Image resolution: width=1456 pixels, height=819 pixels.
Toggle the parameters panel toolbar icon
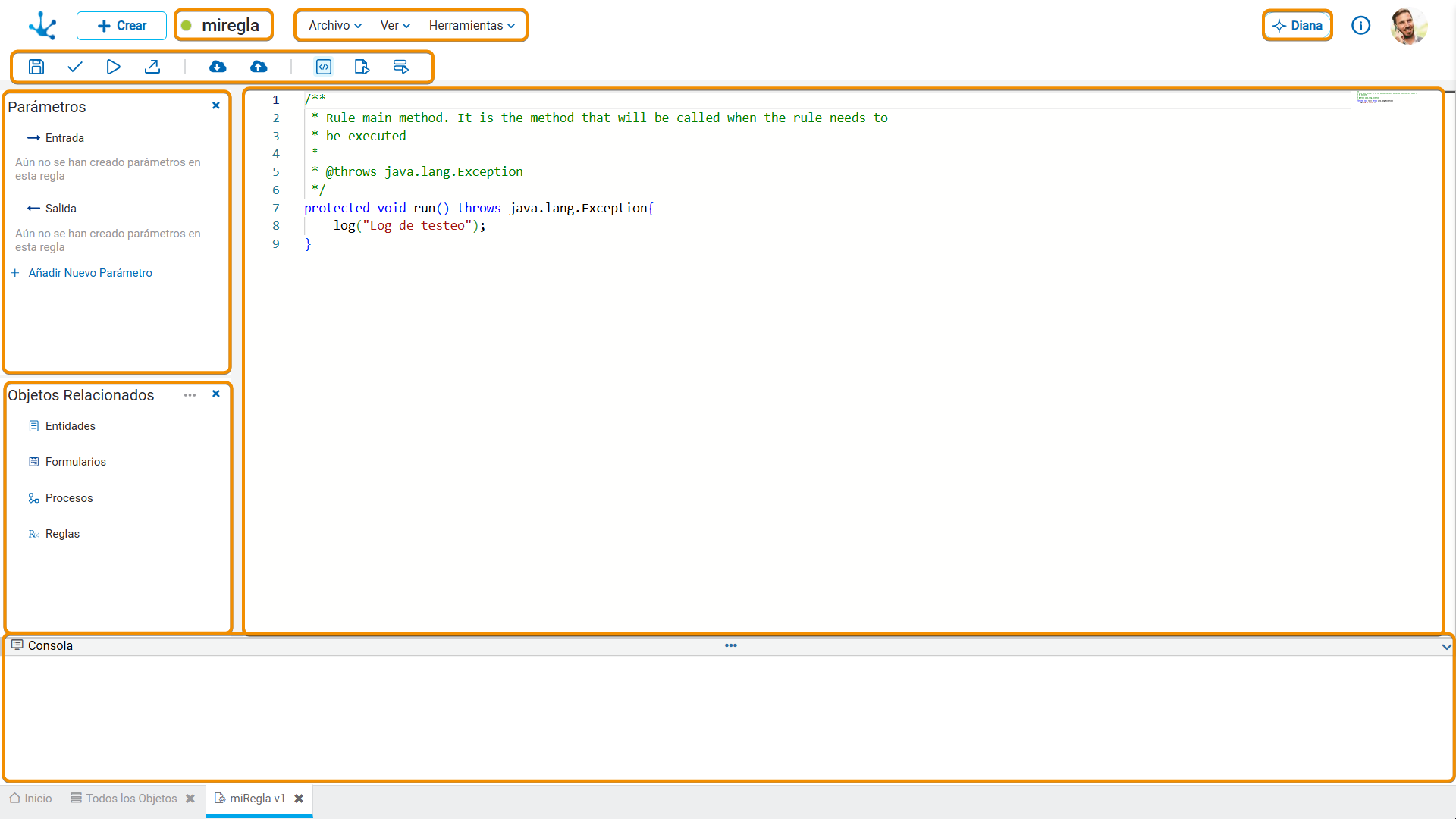point(400,67)
